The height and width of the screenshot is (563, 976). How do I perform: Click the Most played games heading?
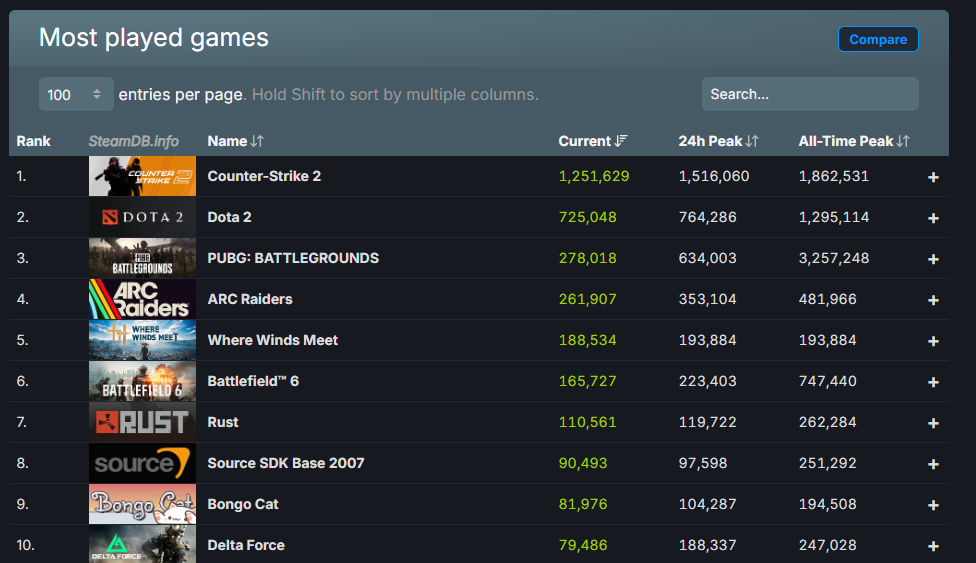point(154,38)
